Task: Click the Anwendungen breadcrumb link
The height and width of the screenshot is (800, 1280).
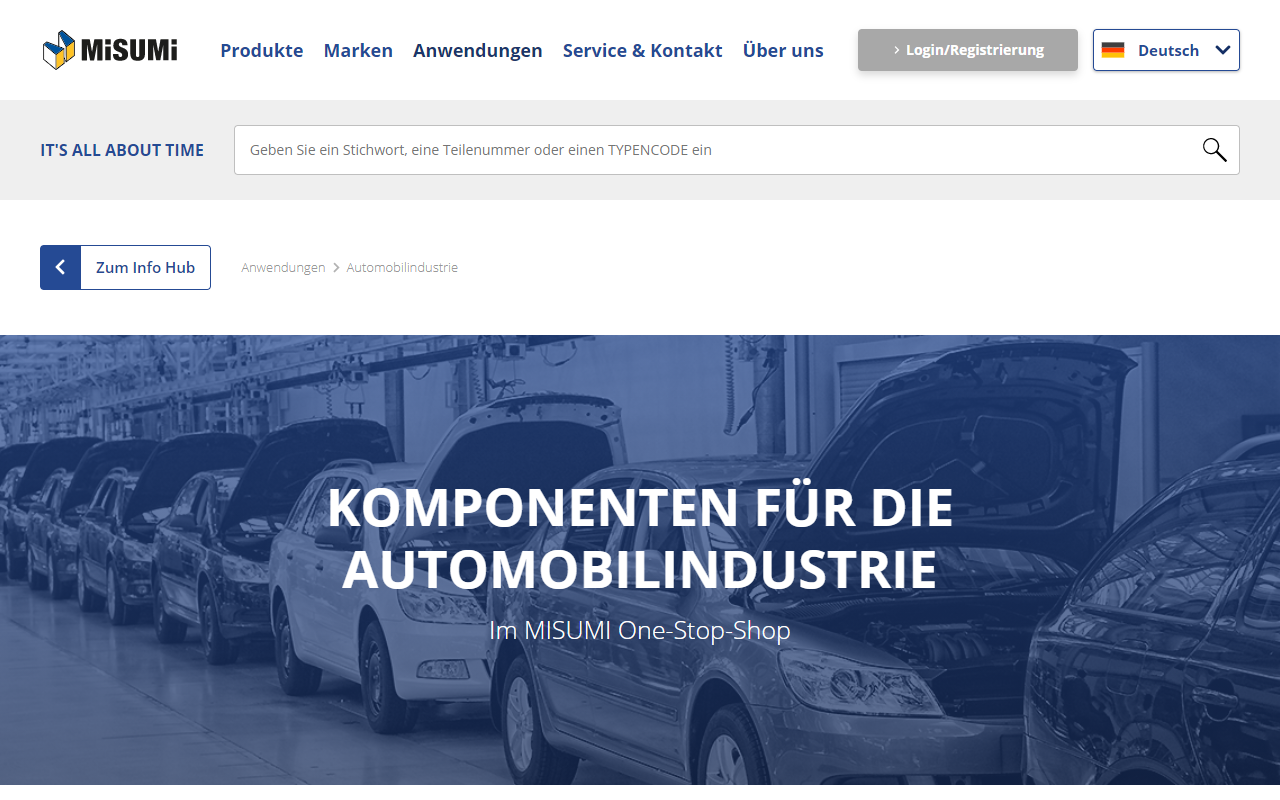Action: tap(283, 268)
